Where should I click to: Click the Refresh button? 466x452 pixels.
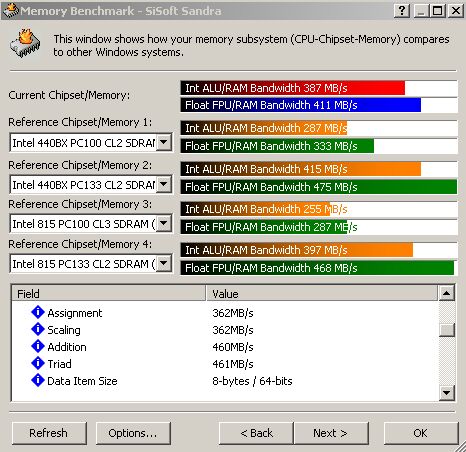[49, 433]
